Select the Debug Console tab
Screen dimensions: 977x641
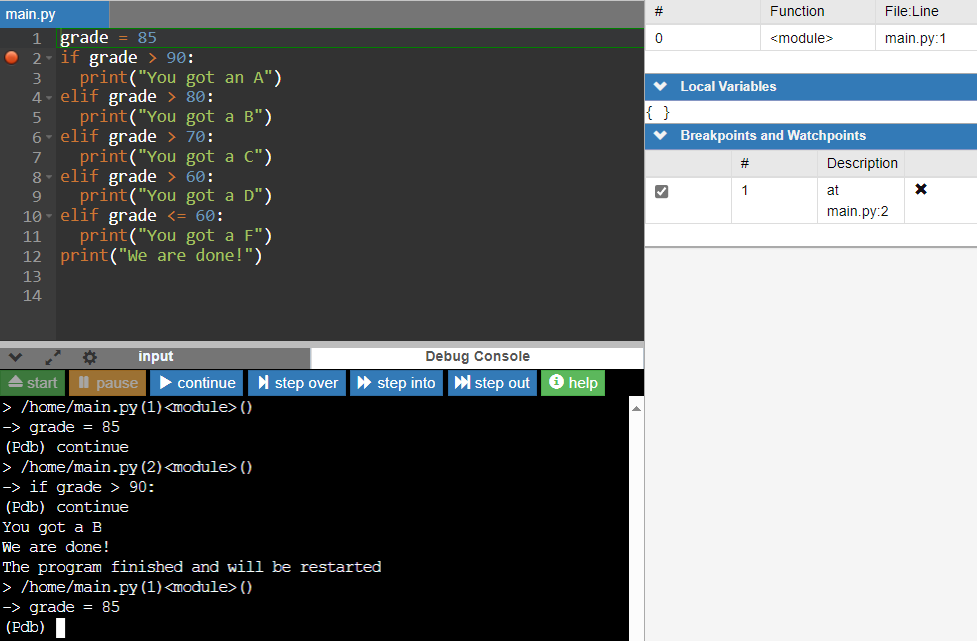point(477,357)
